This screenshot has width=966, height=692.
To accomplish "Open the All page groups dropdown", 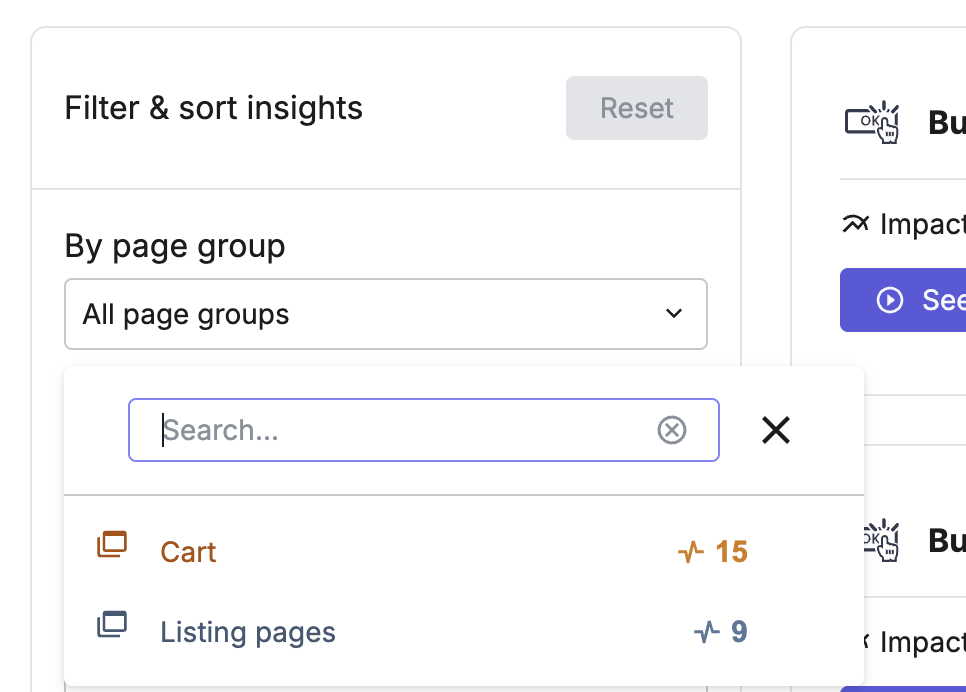I will (x=386, y=314).
